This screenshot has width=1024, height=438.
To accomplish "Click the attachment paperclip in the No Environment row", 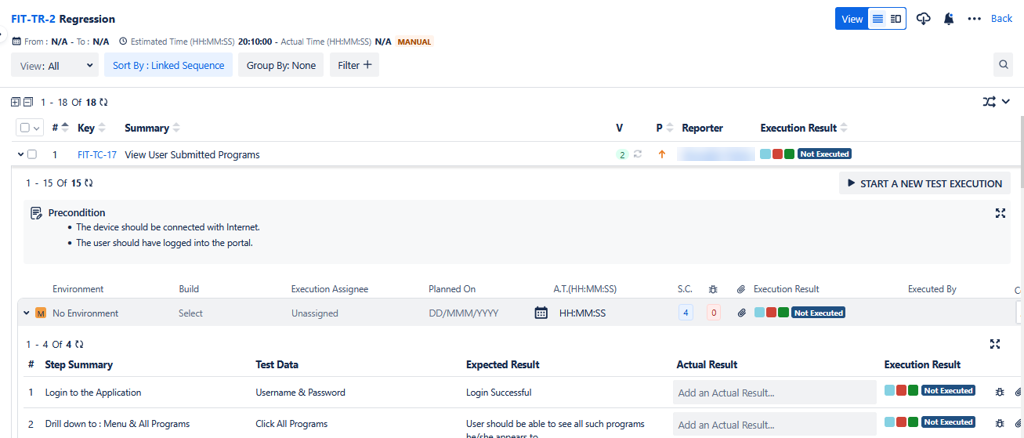I will click(741, 313).
